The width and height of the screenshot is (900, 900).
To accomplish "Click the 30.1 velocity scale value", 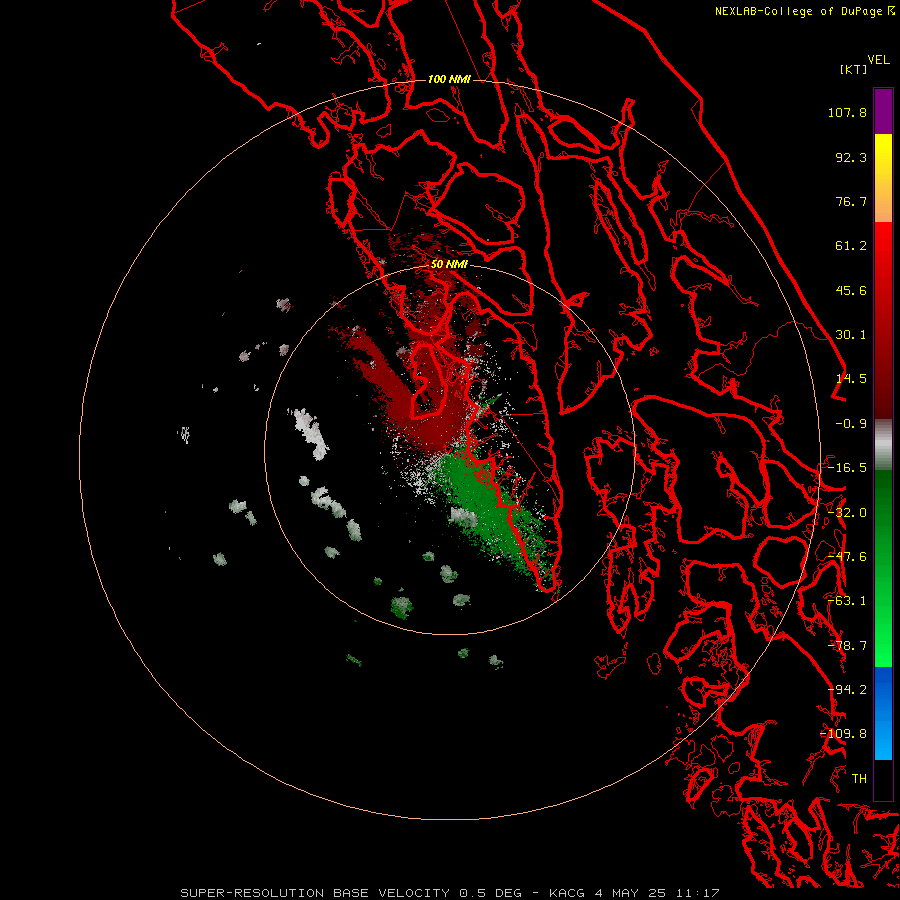I will [851, 335].
